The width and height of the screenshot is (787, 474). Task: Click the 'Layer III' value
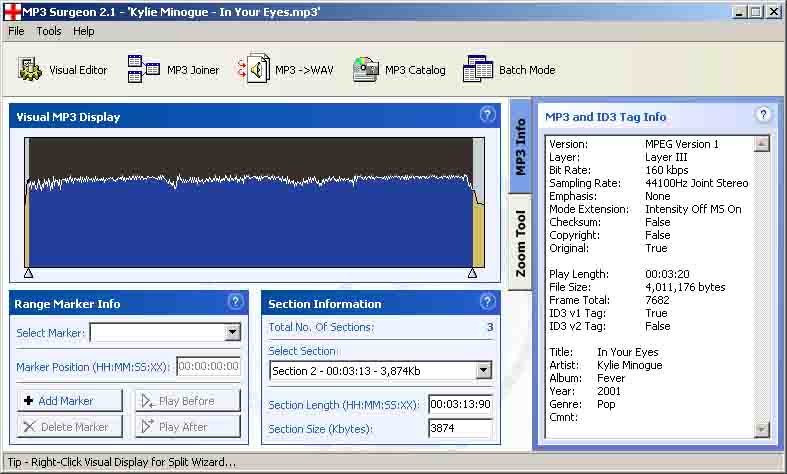(x=666, y=157)
